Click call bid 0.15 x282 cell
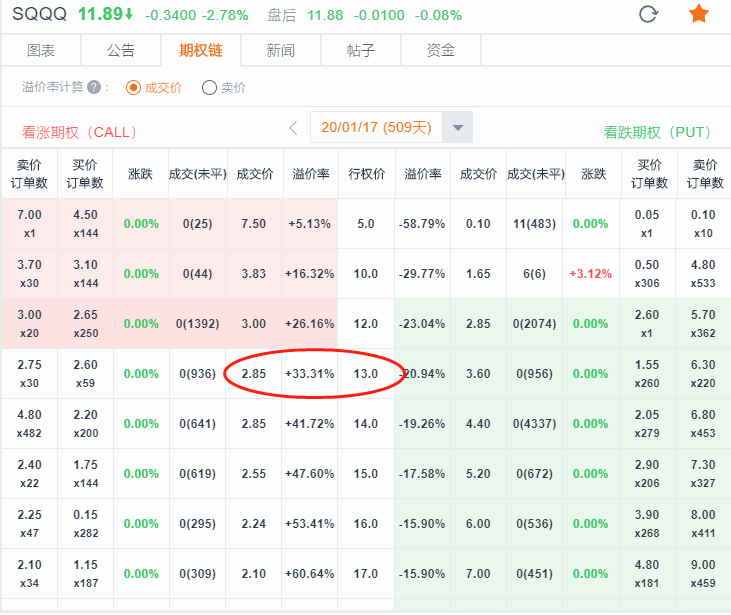 coord(85,524)
